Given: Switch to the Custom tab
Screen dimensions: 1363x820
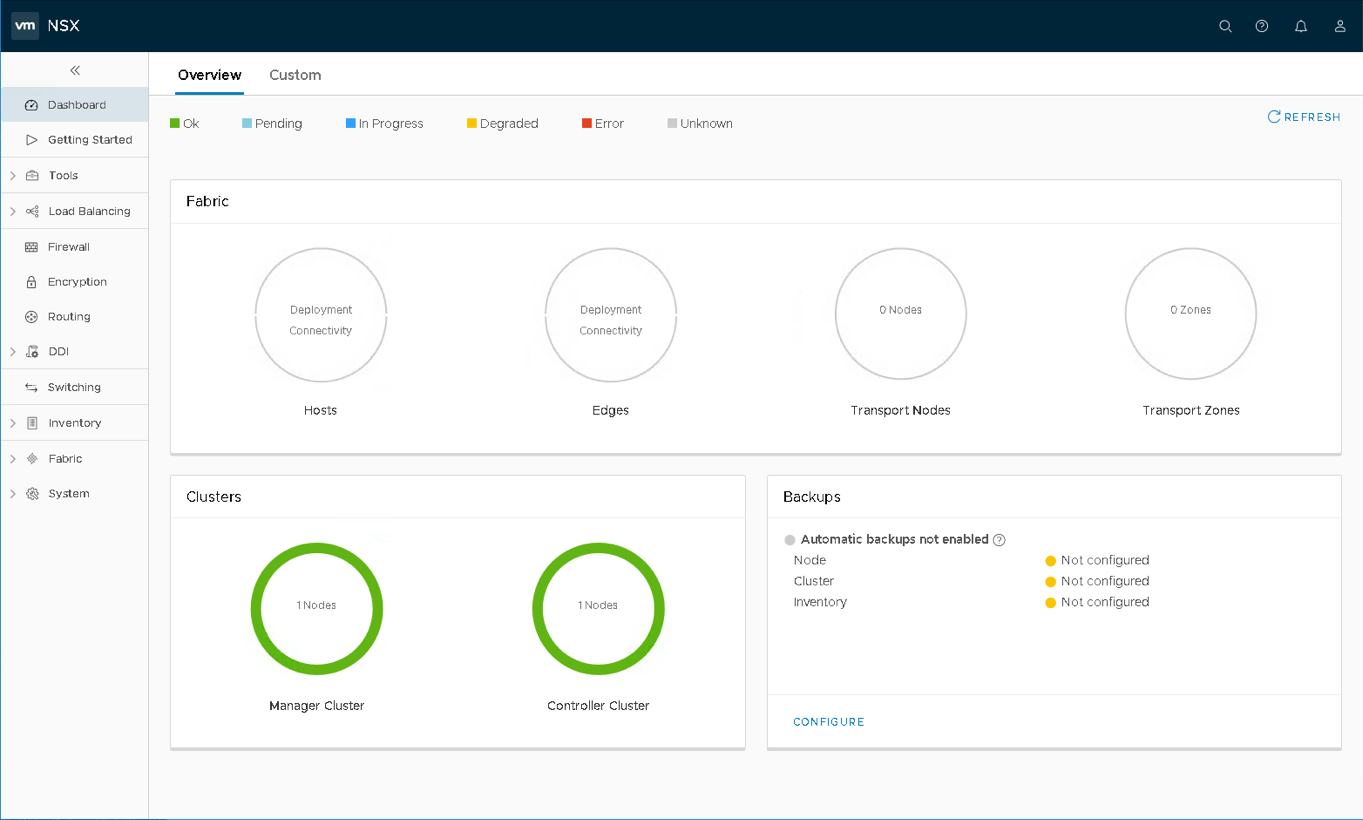Looking at the screenshot, I should click(x=295, y=75).
